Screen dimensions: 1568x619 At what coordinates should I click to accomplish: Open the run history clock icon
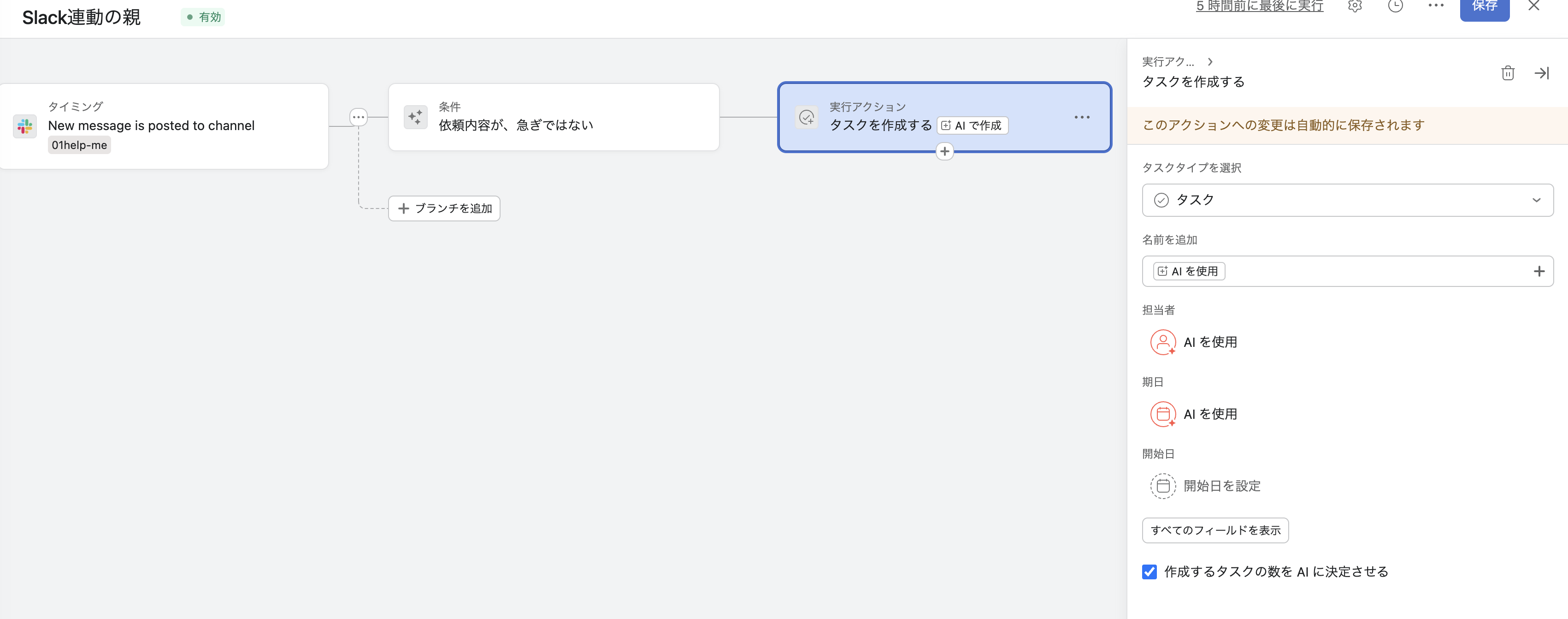1395,7
